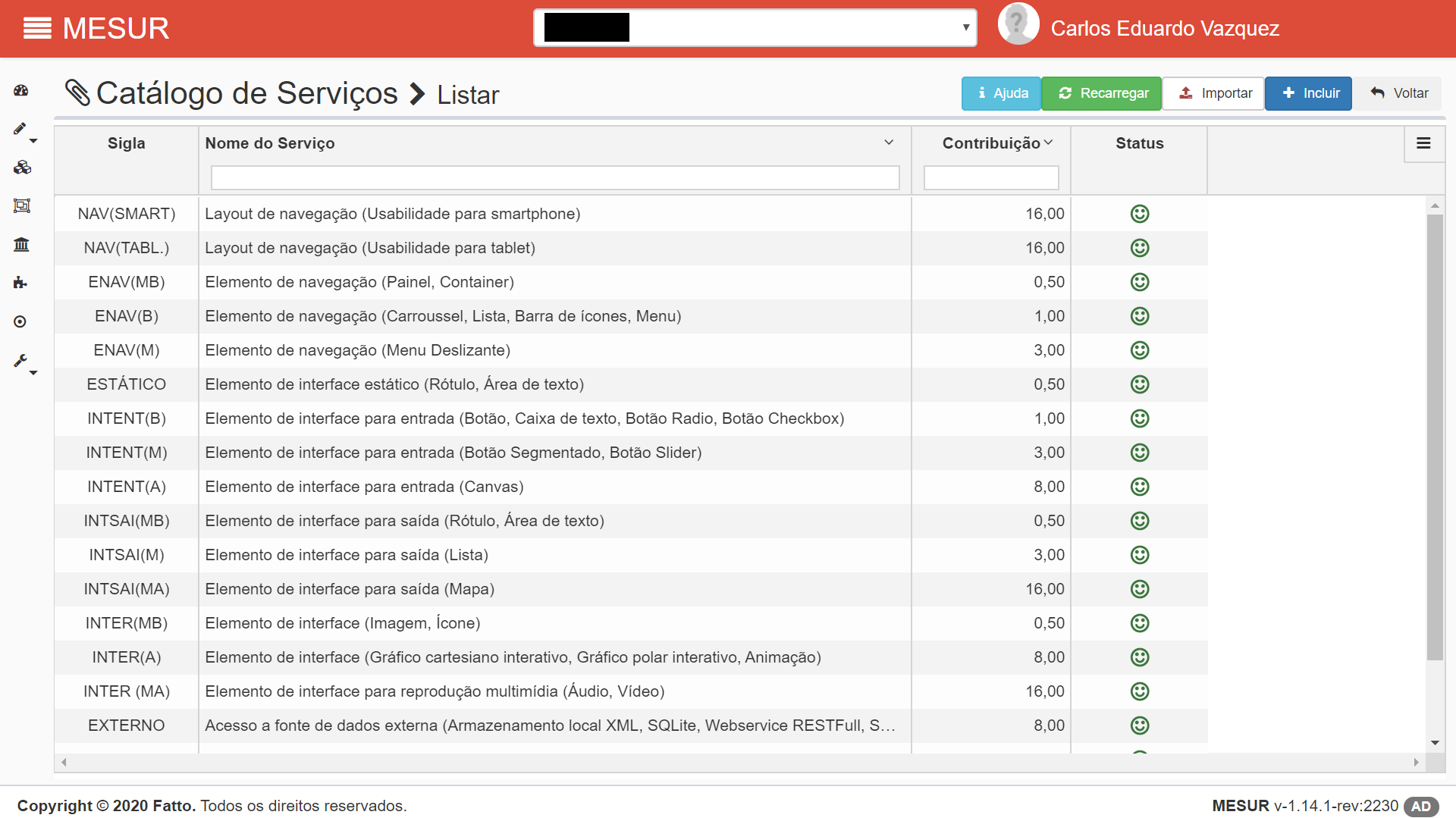
Task: Click the paperclip icon next to Catálogo de Serviços
Action: [77, 93]
